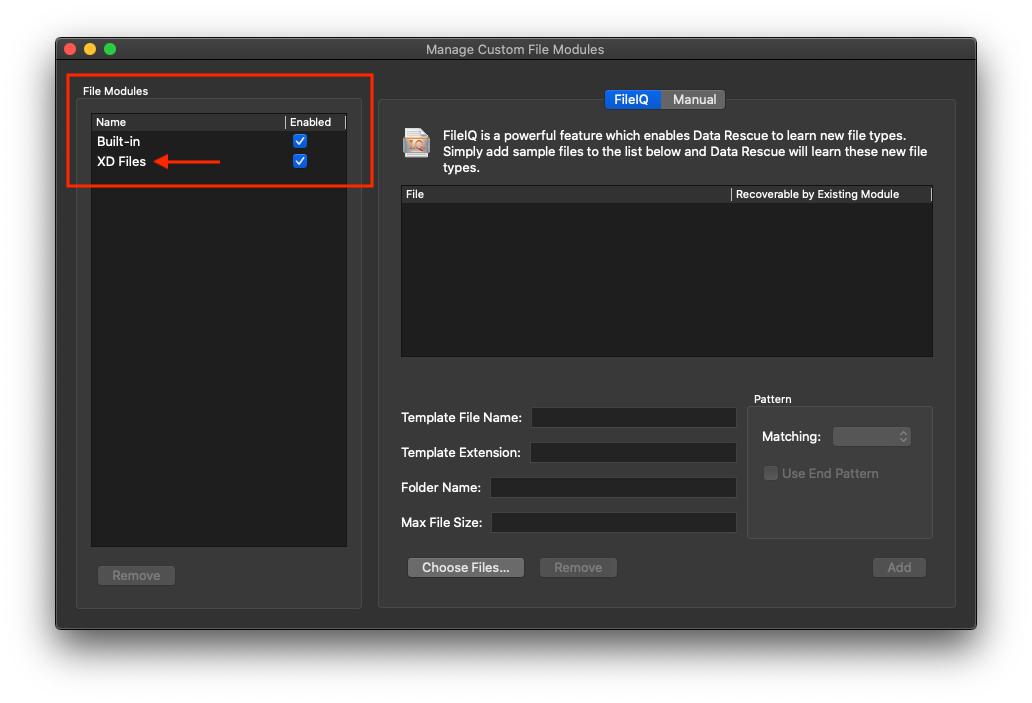Click Remove button under File Modules list

[x=136, y=575]
